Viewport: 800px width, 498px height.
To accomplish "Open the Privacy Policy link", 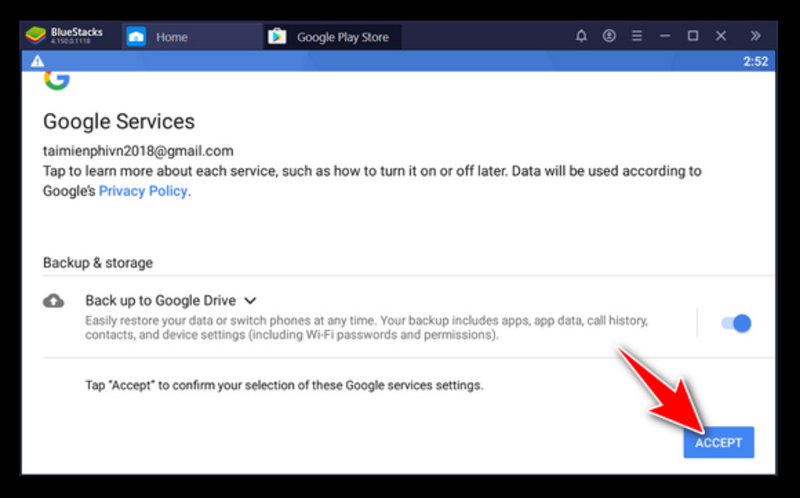I will 143,191.
